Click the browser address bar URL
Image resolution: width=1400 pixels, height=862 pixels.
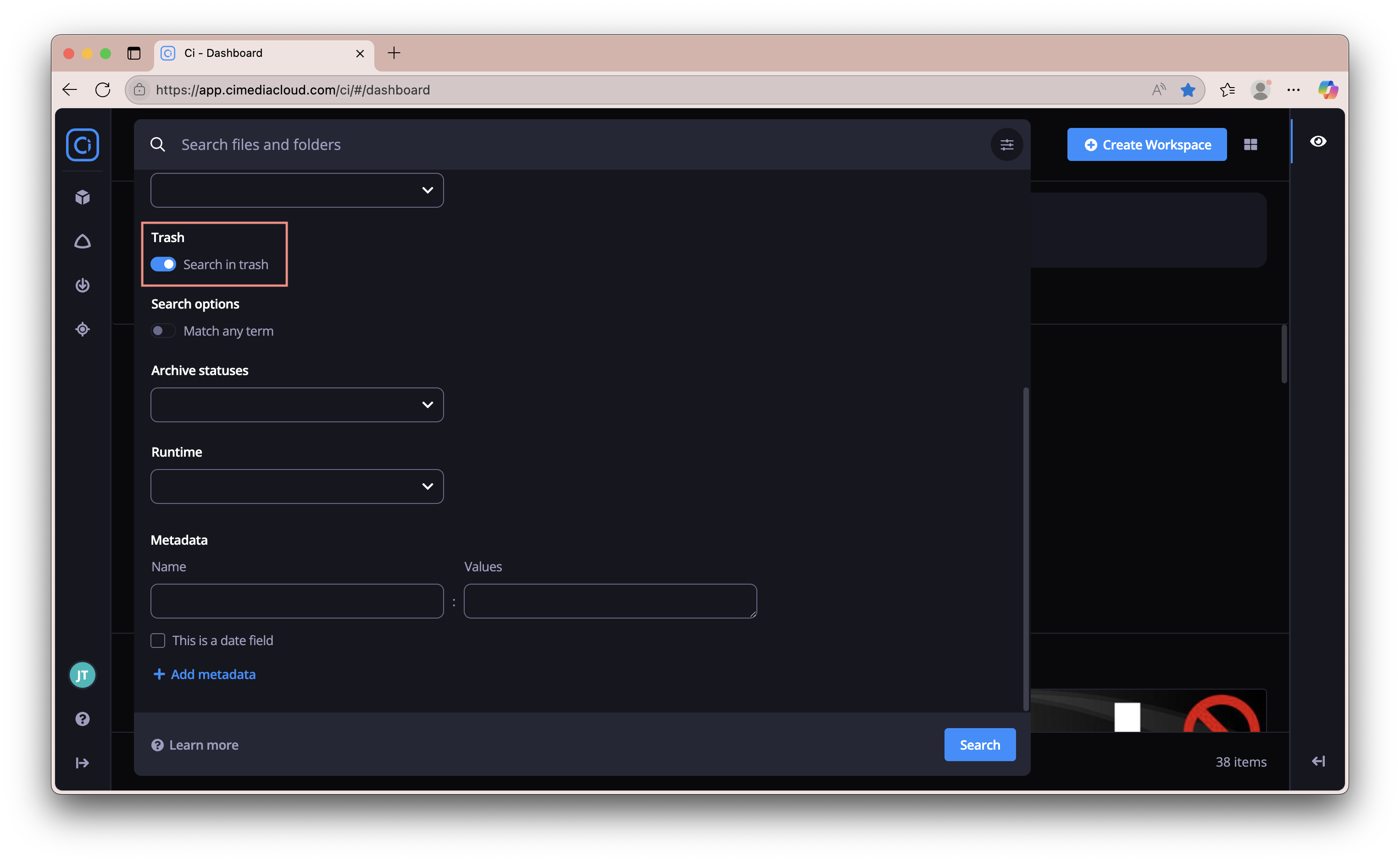(x=293, y=90)
